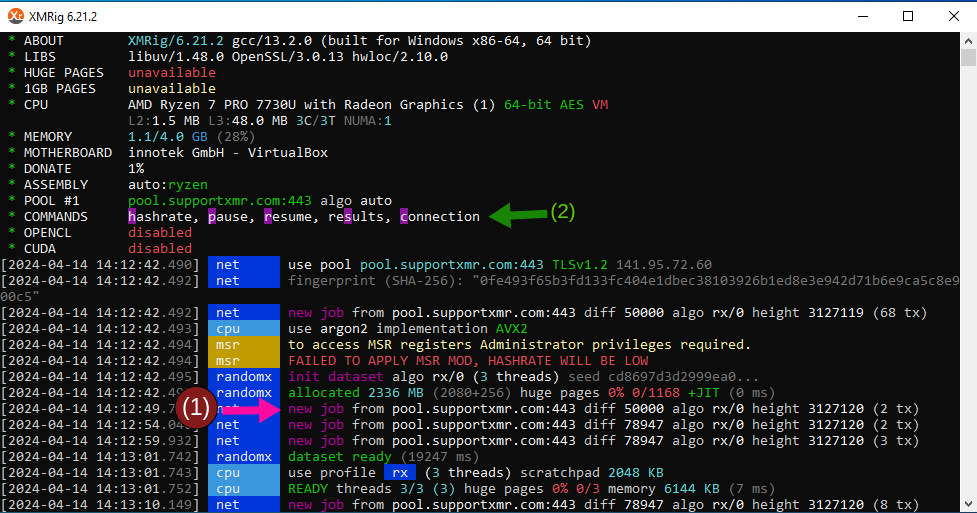Click the scrollbar up arrow

click(968, 41)
